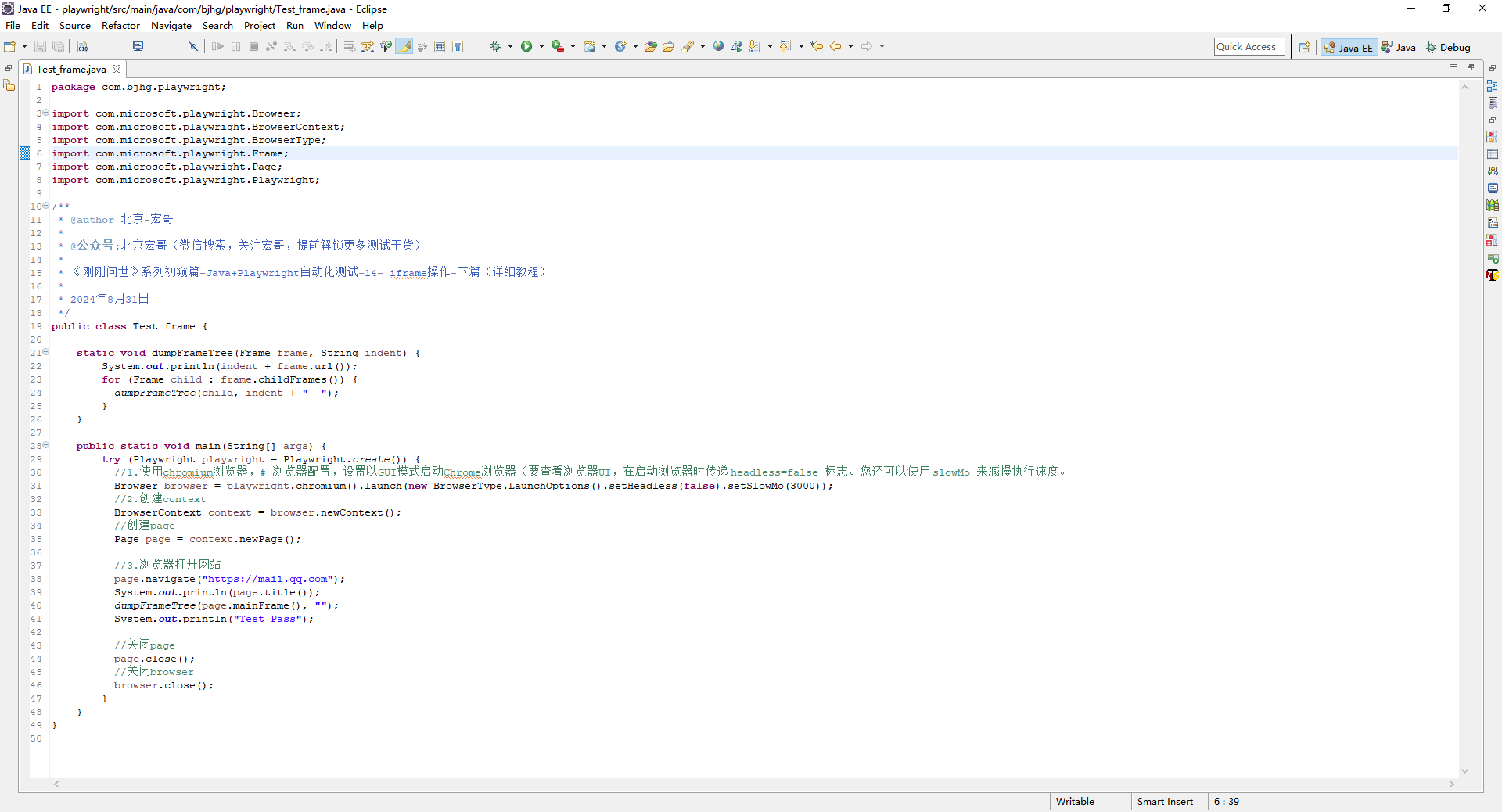Click the Save All icon
This screenshot has width=1502, height=812.
[x=58, y=47]
